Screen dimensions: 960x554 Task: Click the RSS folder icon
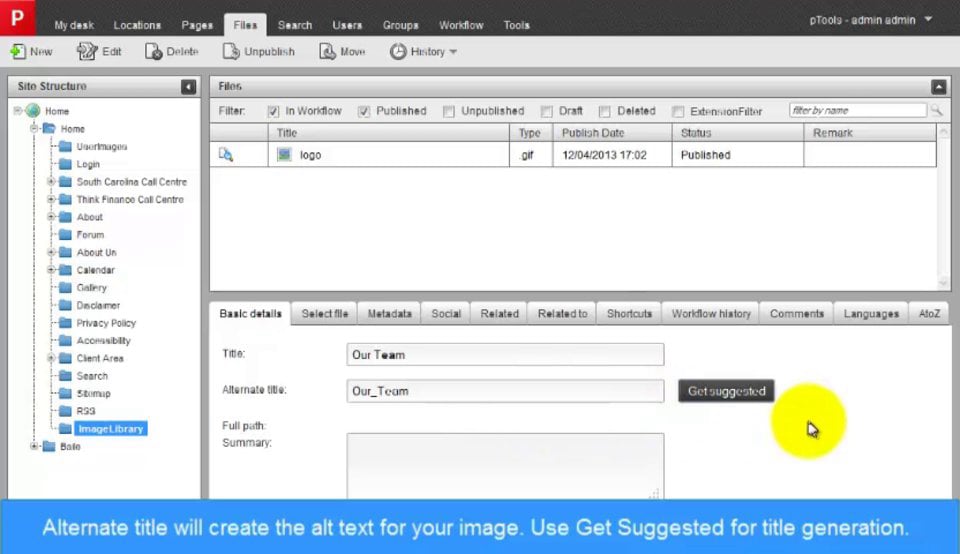[x=65, y=411]
